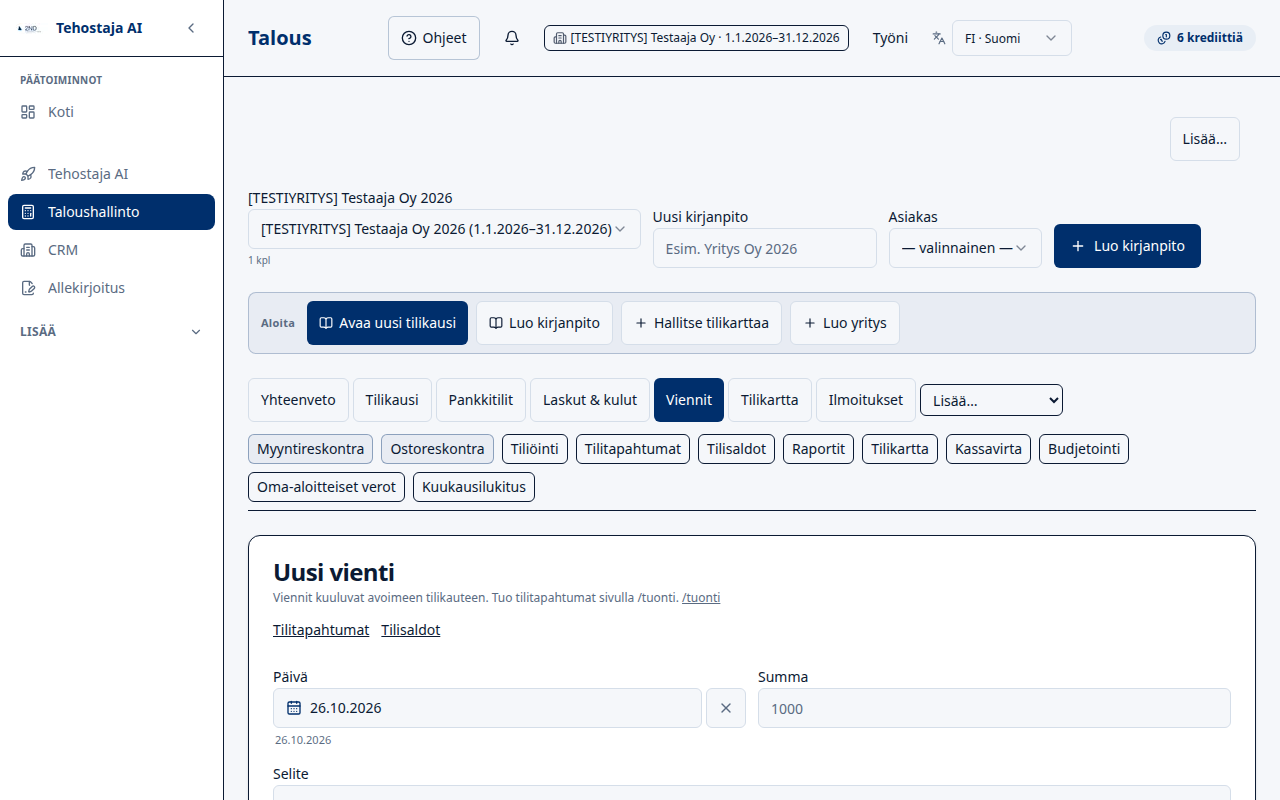This screenshot has height=800, width=1280.
Task: Open the Kuukausilukitus sub-tab
Action: click(474, 487)
